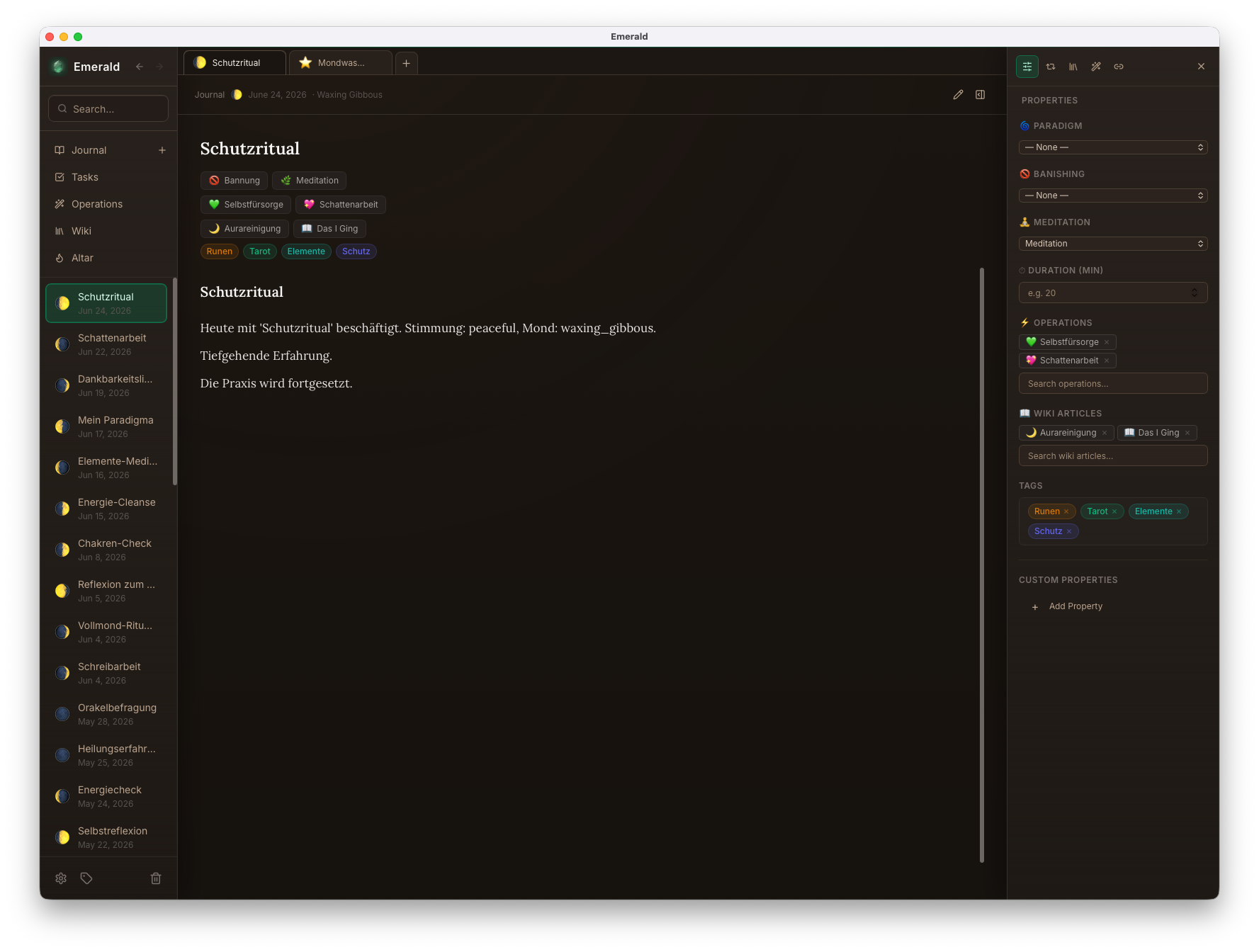
Task: Open the operations wand icon in right panel toolbar
Action: (1096, 67)
